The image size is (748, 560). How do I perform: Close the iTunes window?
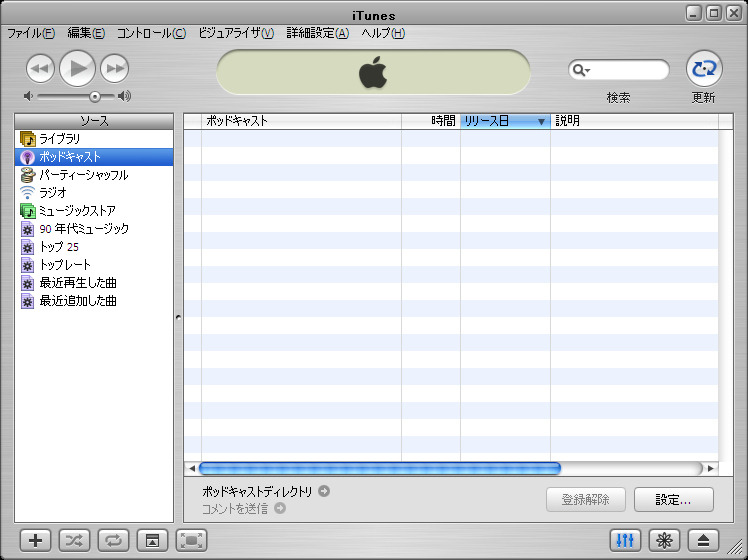(734, 13)
